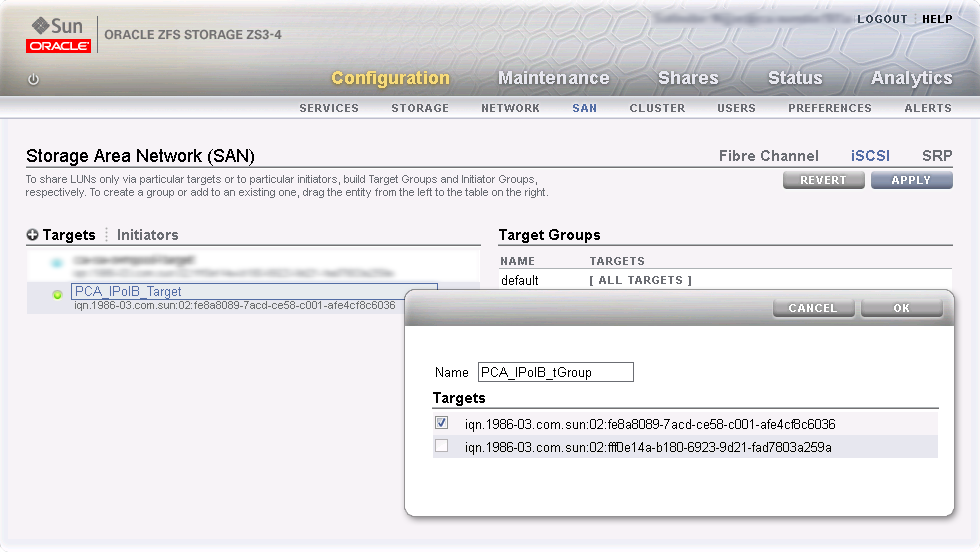Click CANCEL in the target group dialog
This screenshot has width=980, height=552.
pyautogui.click(x=812, y=308)
